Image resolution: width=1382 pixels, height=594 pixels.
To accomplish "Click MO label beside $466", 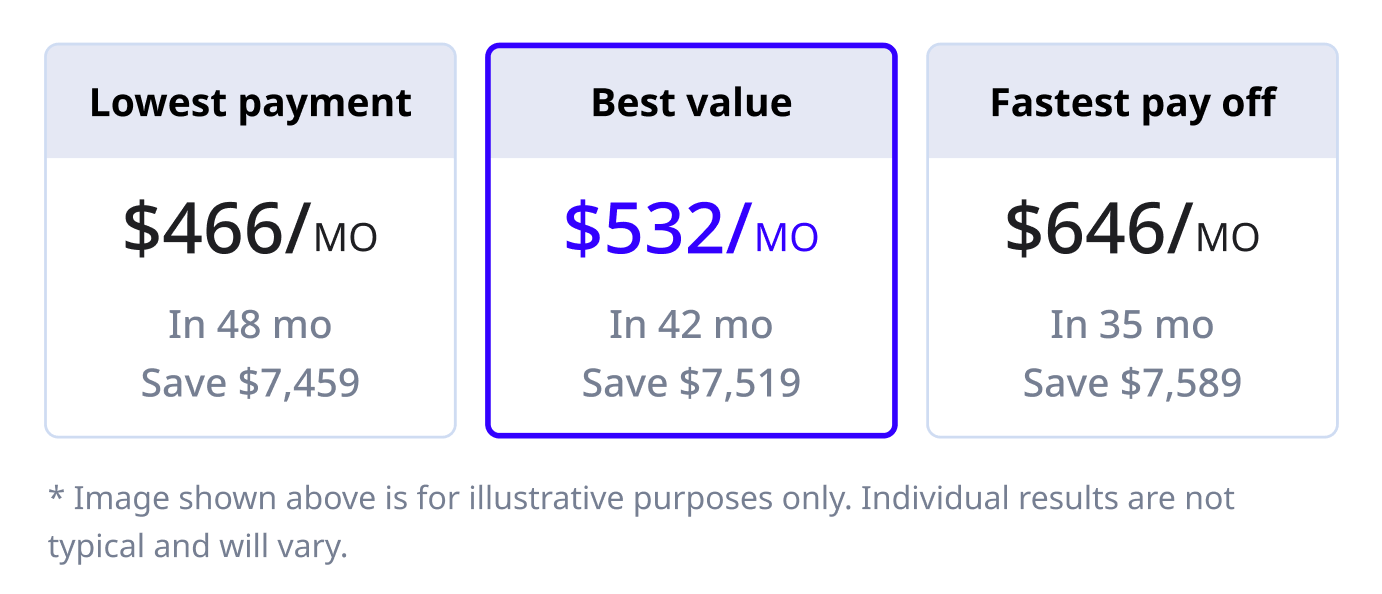I will point(346,238).
